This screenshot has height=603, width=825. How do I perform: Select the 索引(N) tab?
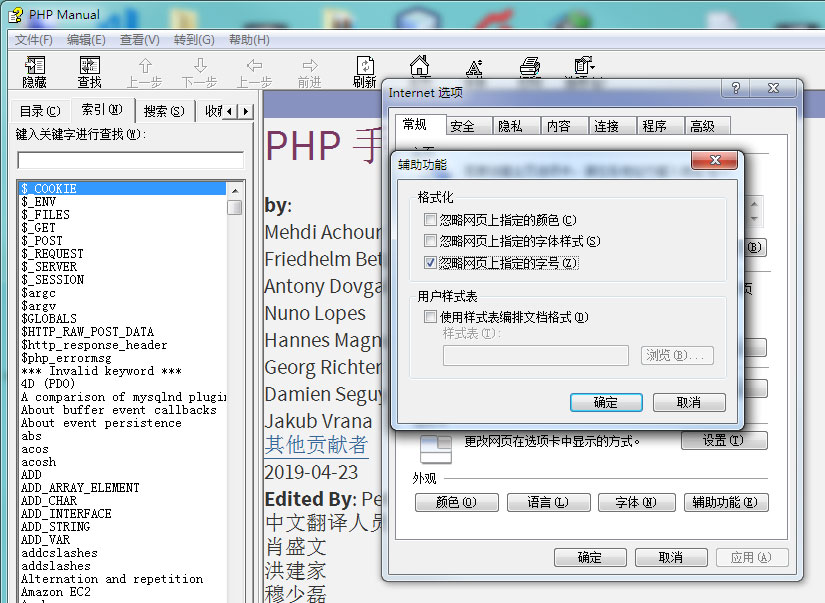click(102, 109)
